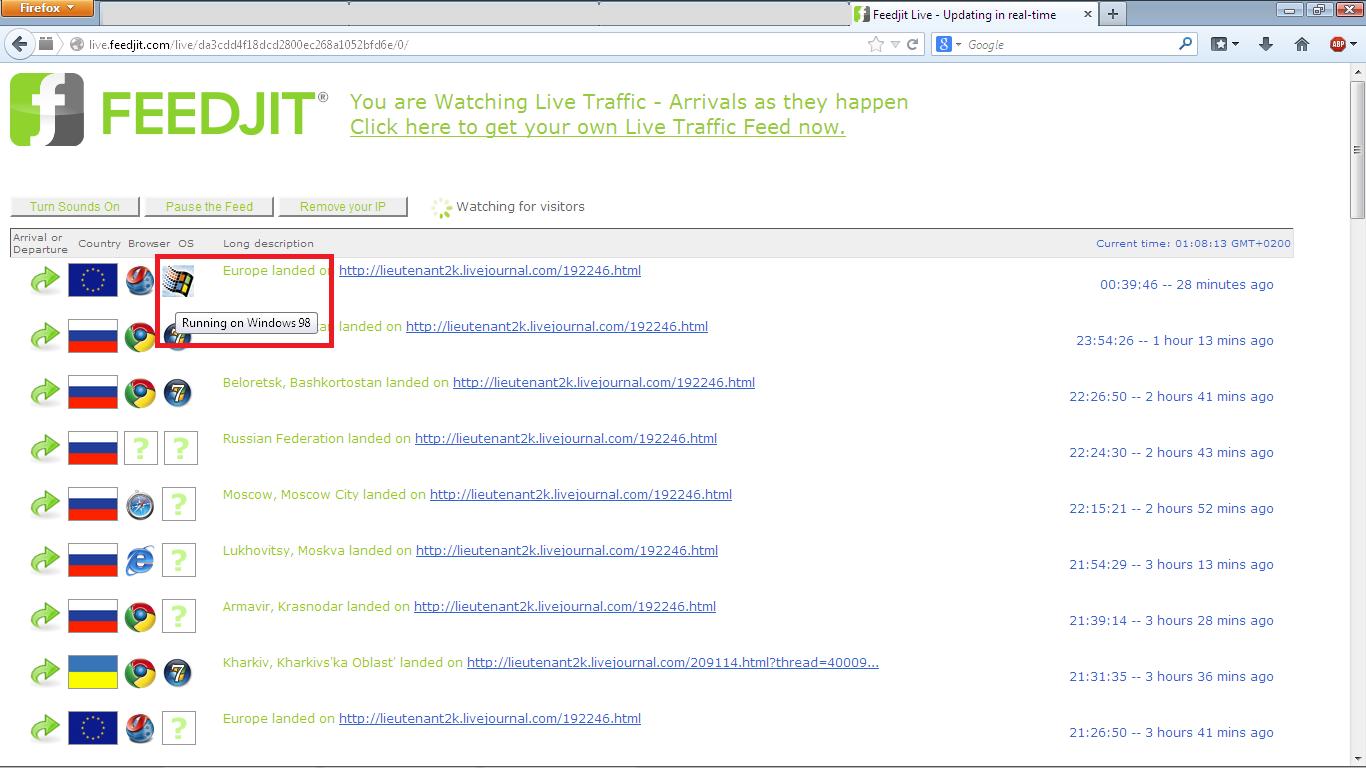Click the Feedjit logo icon
The height and width of the screenshot is (768, 1366).
[47, 110]
